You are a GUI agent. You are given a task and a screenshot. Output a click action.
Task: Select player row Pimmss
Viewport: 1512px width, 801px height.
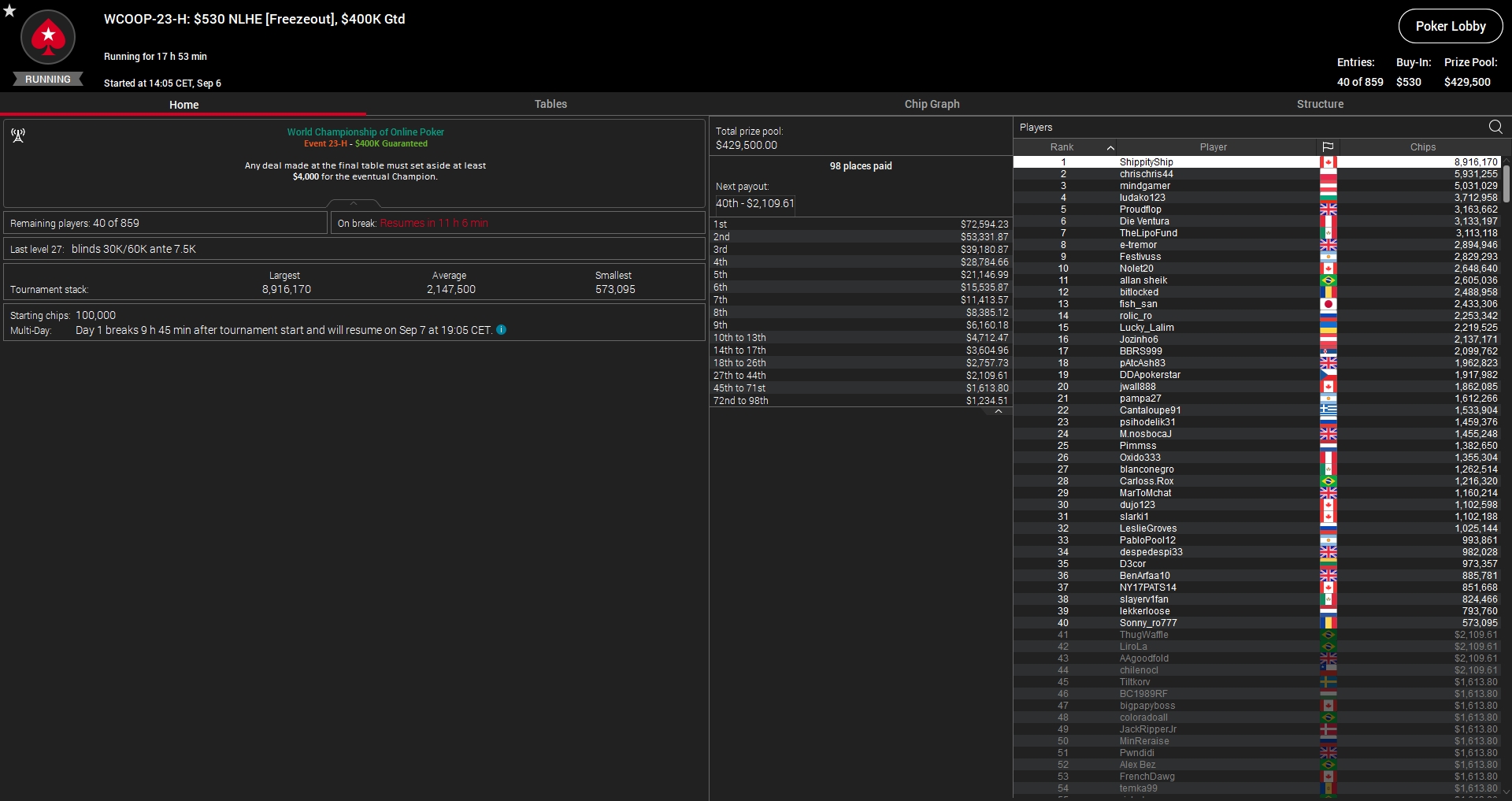1257,446
